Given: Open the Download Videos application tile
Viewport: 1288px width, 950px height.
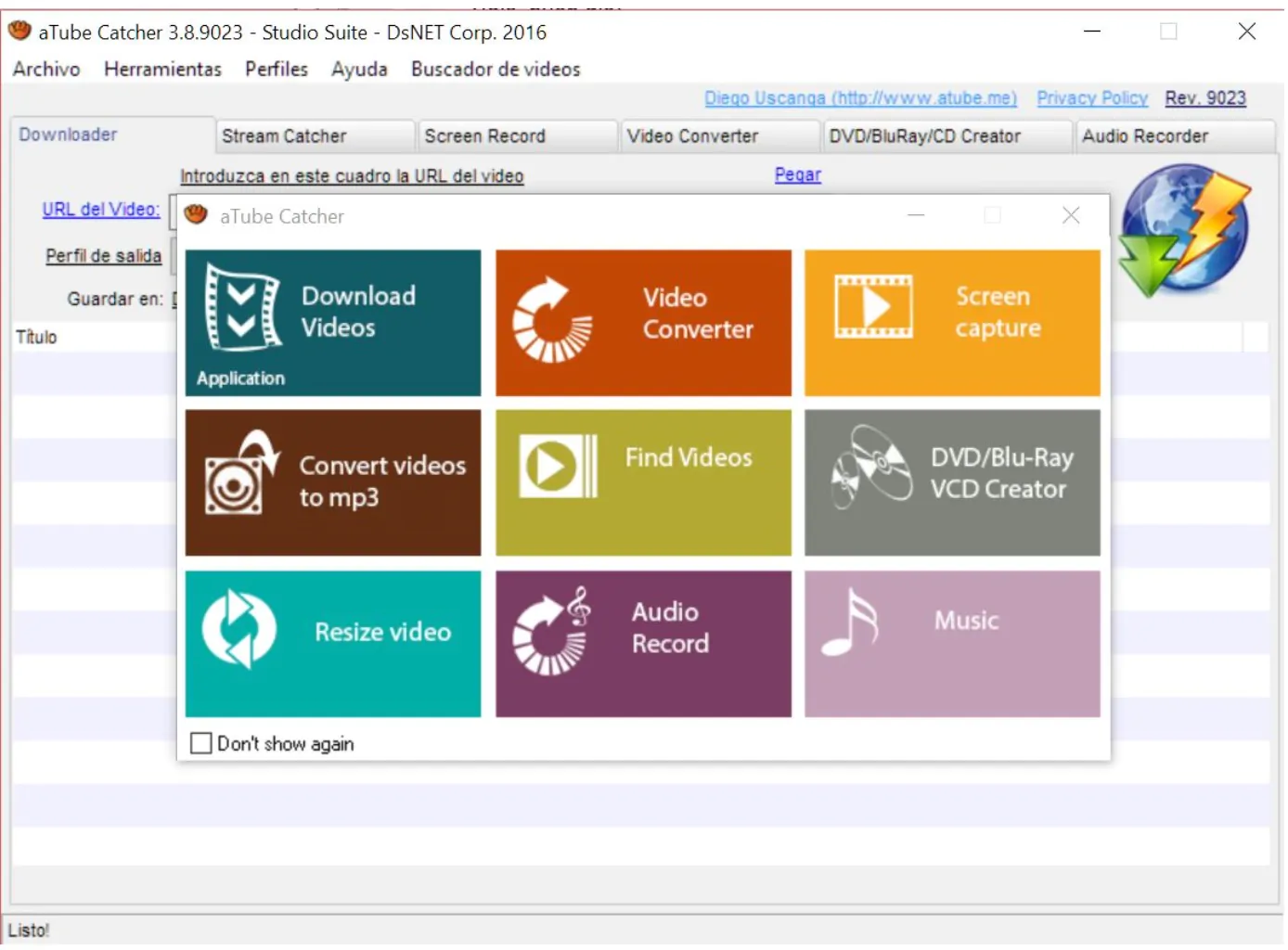Looking at the screenshot, I should tap(333, 322).
